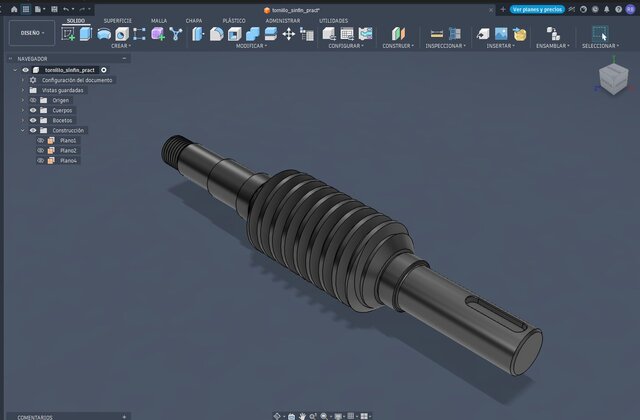Switch to the ADMINISTRAR tab
This screenshot has width=640, height=420.
click(x=283, y=21)
